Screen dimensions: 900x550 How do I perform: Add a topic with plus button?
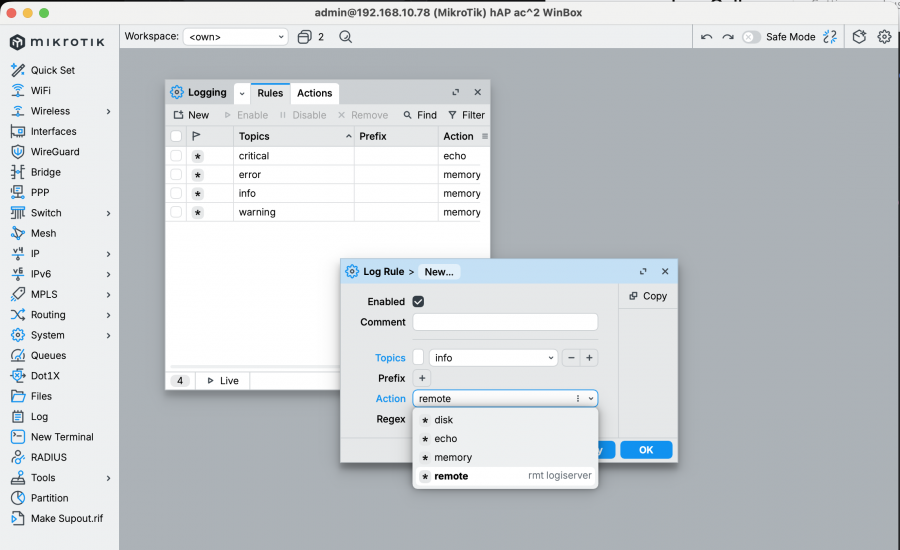589,358
